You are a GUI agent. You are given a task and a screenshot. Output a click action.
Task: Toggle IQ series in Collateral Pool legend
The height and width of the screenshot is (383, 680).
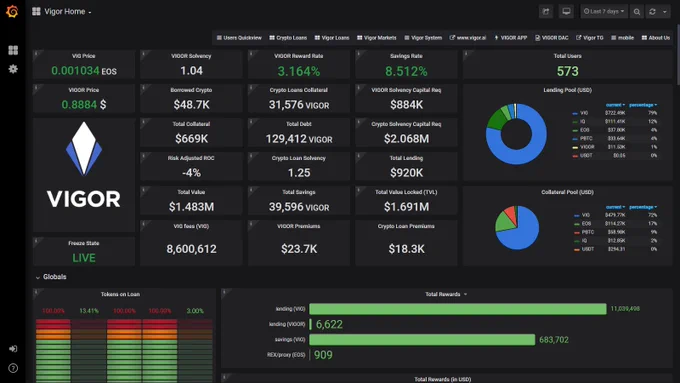tap(585, 241)
